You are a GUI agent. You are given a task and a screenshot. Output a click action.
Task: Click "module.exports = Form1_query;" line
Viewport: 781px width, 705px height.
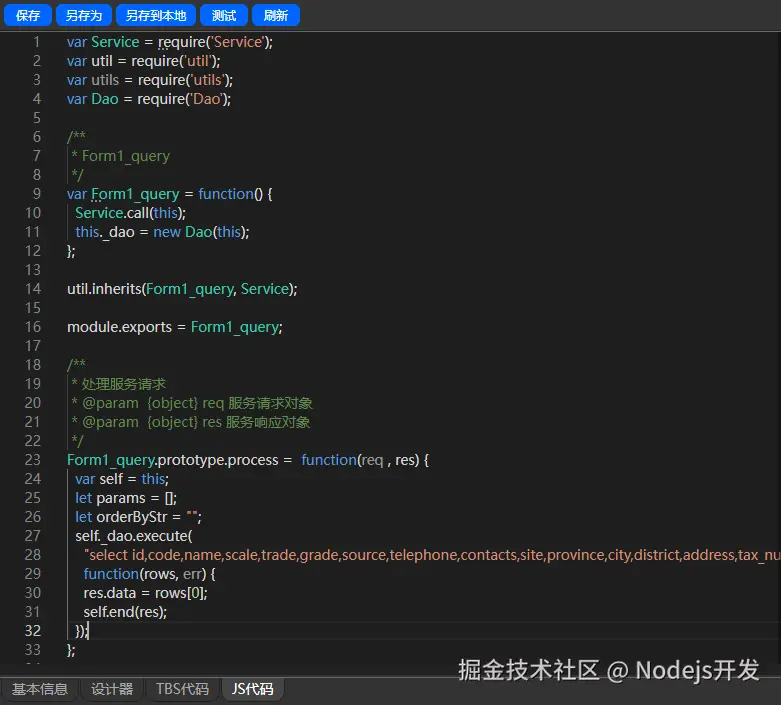[x=175, y=327]
